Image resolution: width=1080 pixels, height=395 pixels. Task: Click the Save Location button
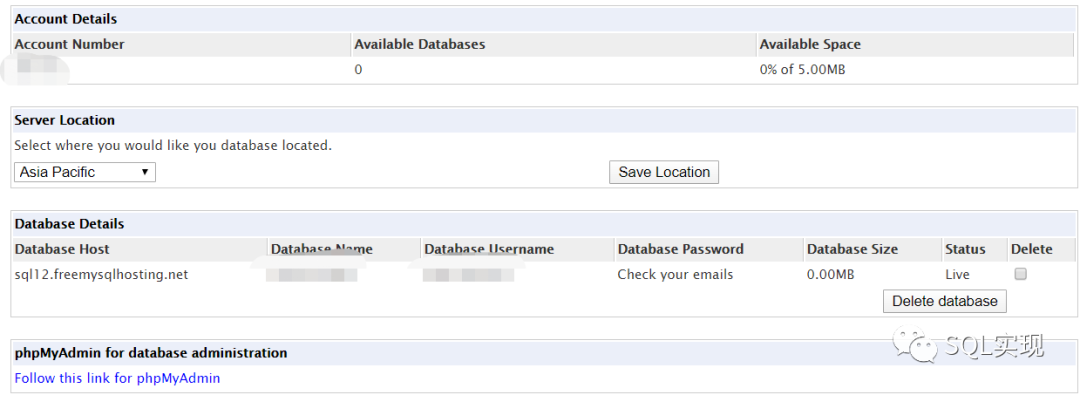pyautogui.click(x=664, y=172)
